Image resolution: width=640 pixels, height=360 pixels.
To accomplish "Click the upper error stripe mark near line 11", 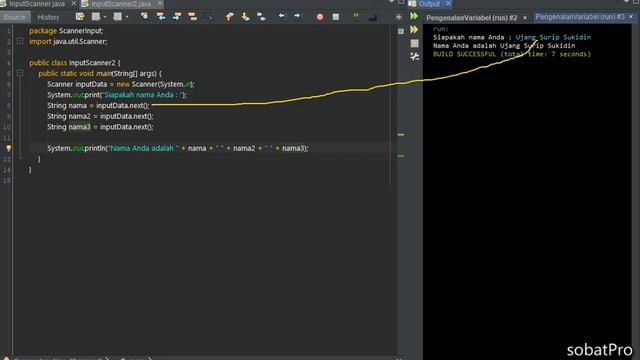I will click(401, 134).
